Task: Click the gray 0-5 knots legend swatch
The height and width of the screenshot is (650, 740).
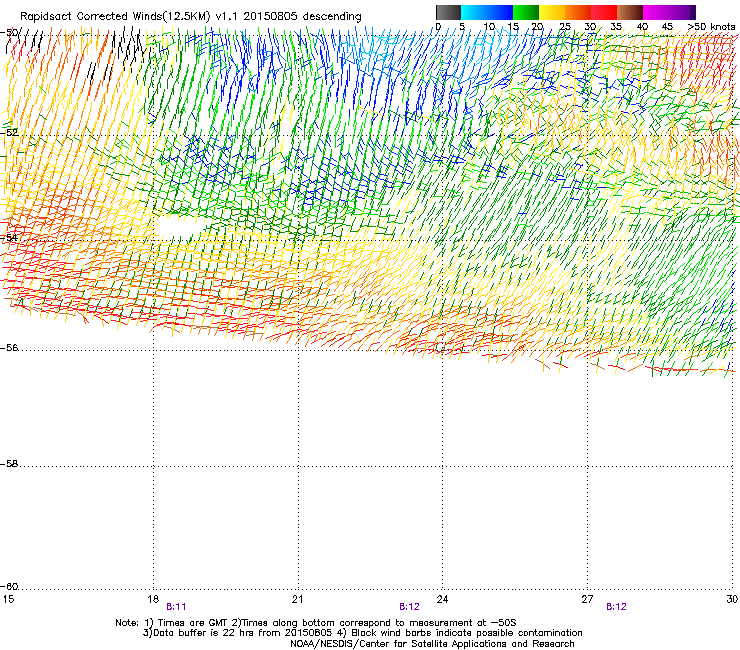Action: [448, 12]
